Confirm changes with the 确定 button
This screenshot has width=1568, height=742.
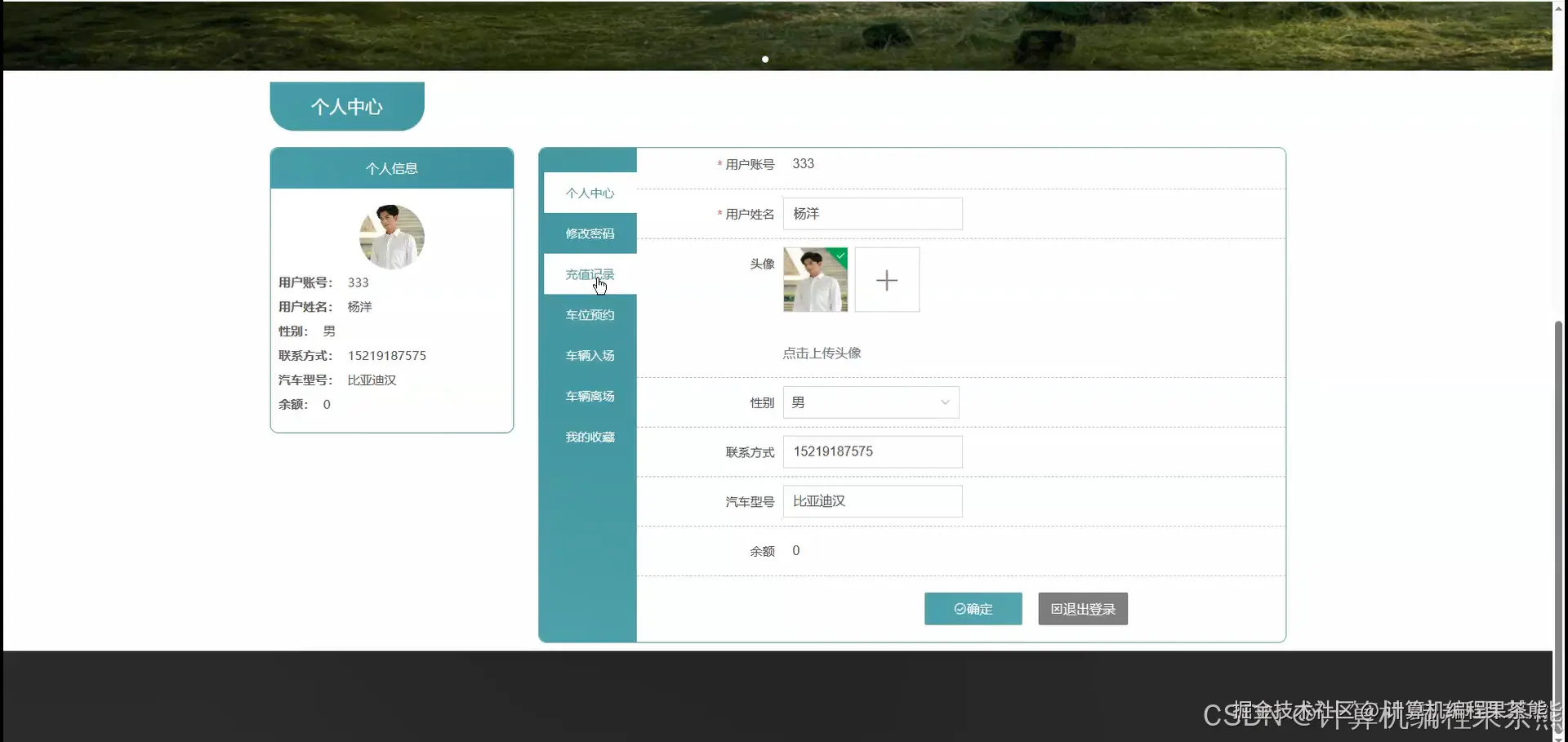click(x=973, y=609)
